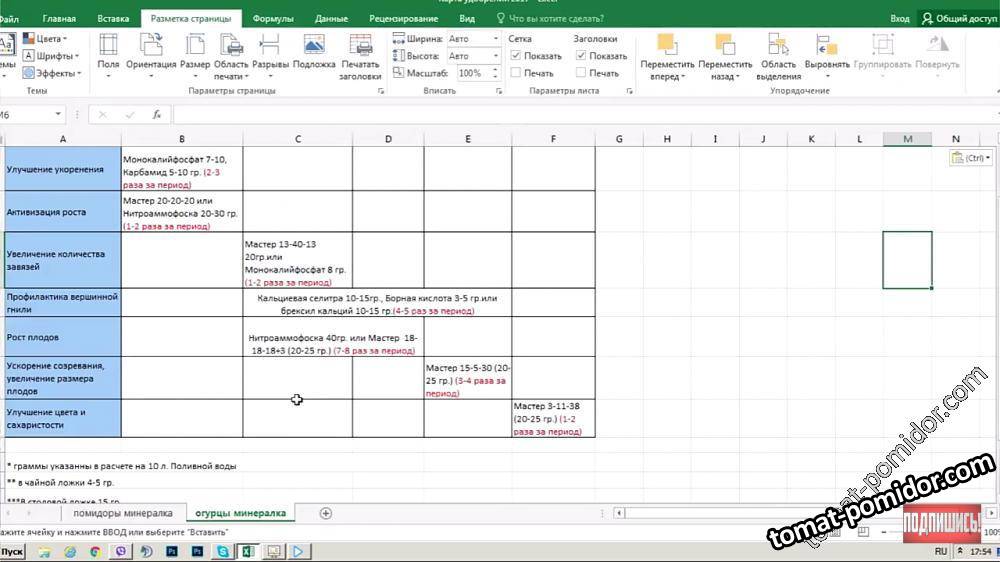This screenshot has height=562, width=1000.
Task: Open the Вид ribbon tab
Action: pos(467,18)
